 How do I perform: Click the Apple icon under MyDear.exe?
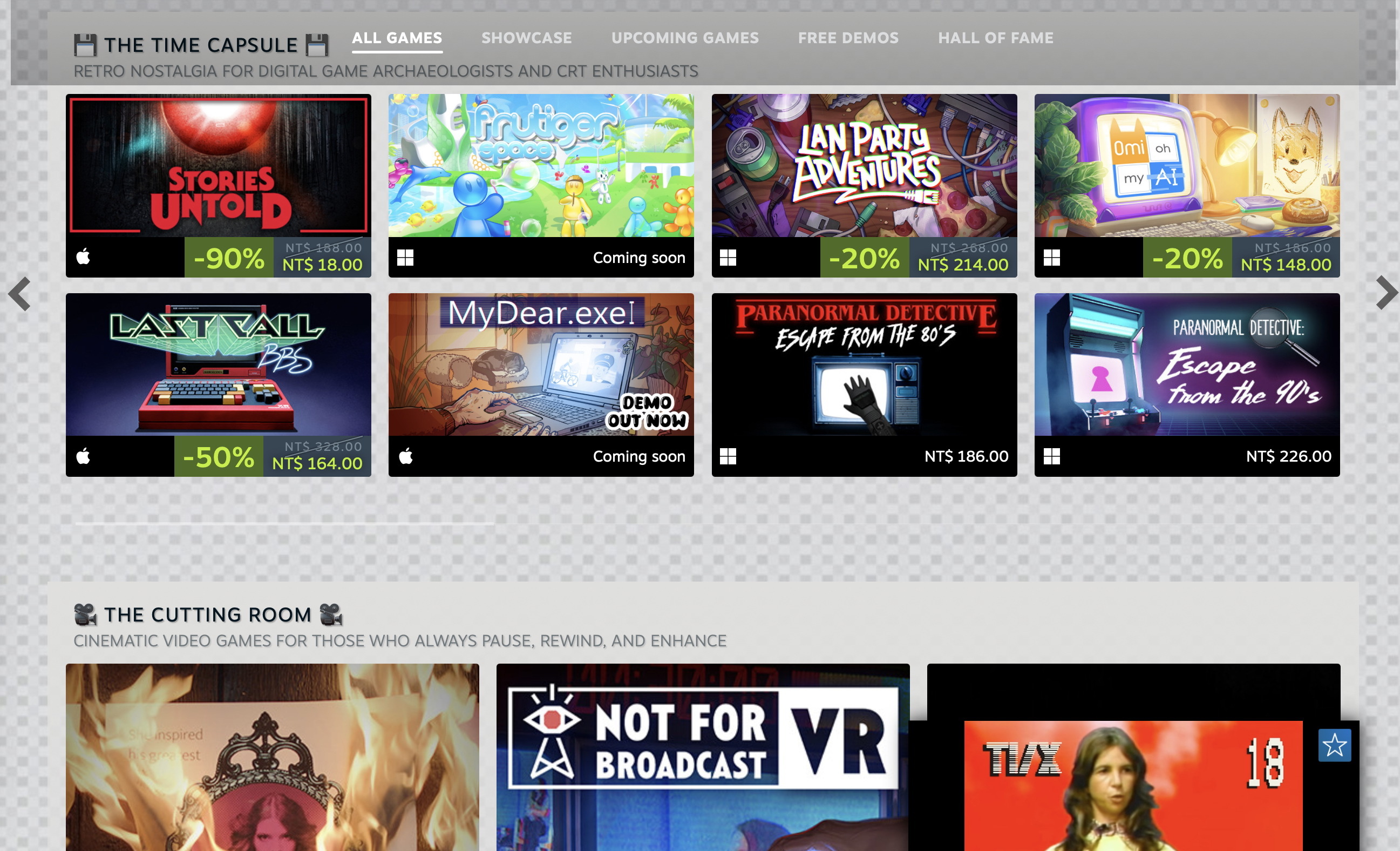[x=406, y=456]
